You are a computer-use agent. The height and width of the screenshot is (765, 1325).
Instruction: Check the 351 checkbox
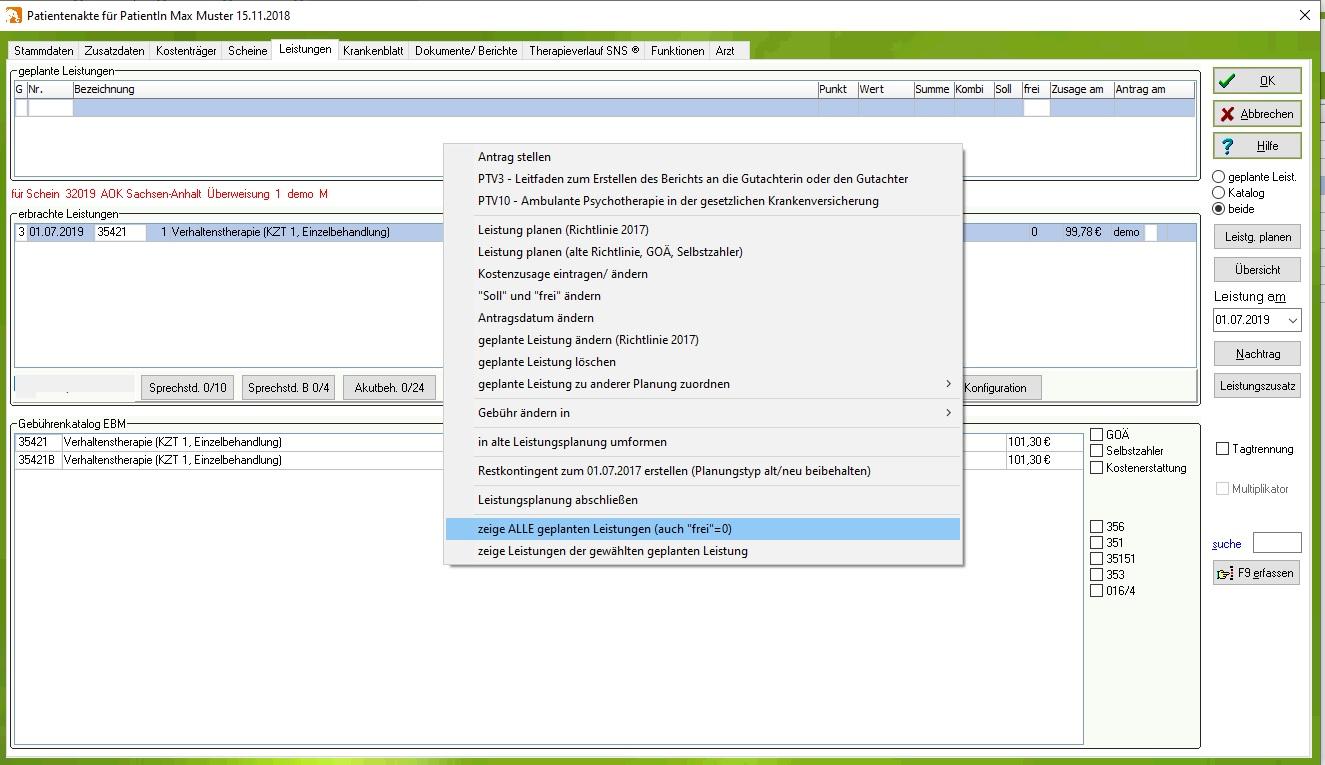pyautogui.click(x=1097, y=543)
